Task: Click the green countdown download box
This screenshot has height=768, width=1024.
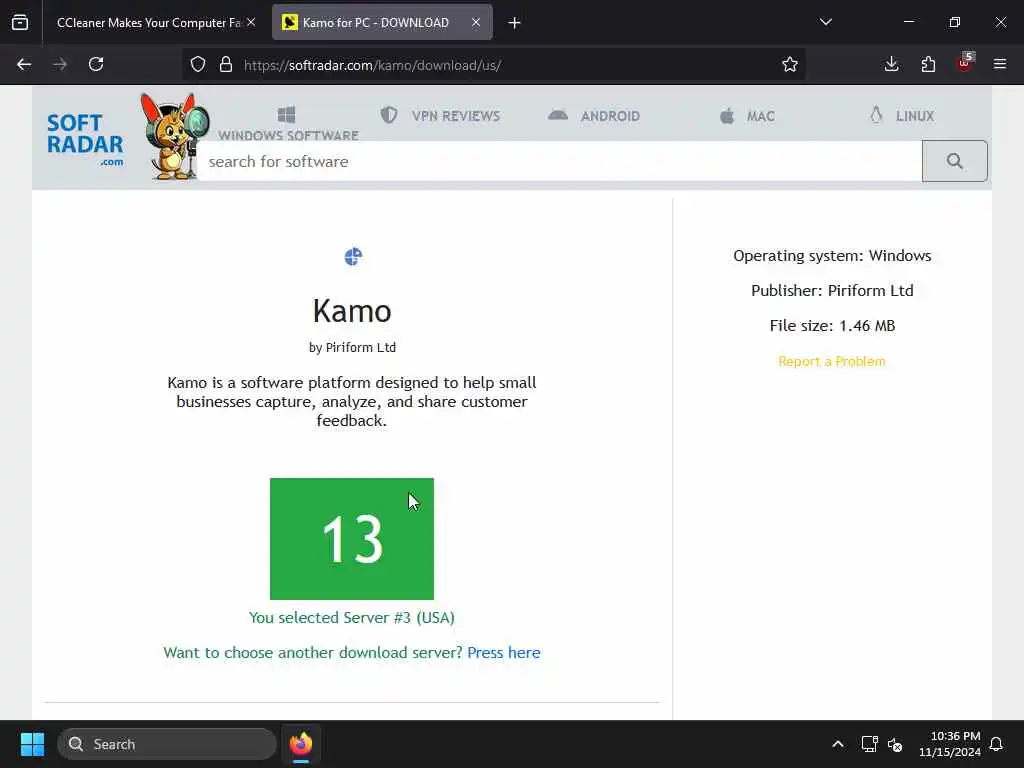Action: 352,539
